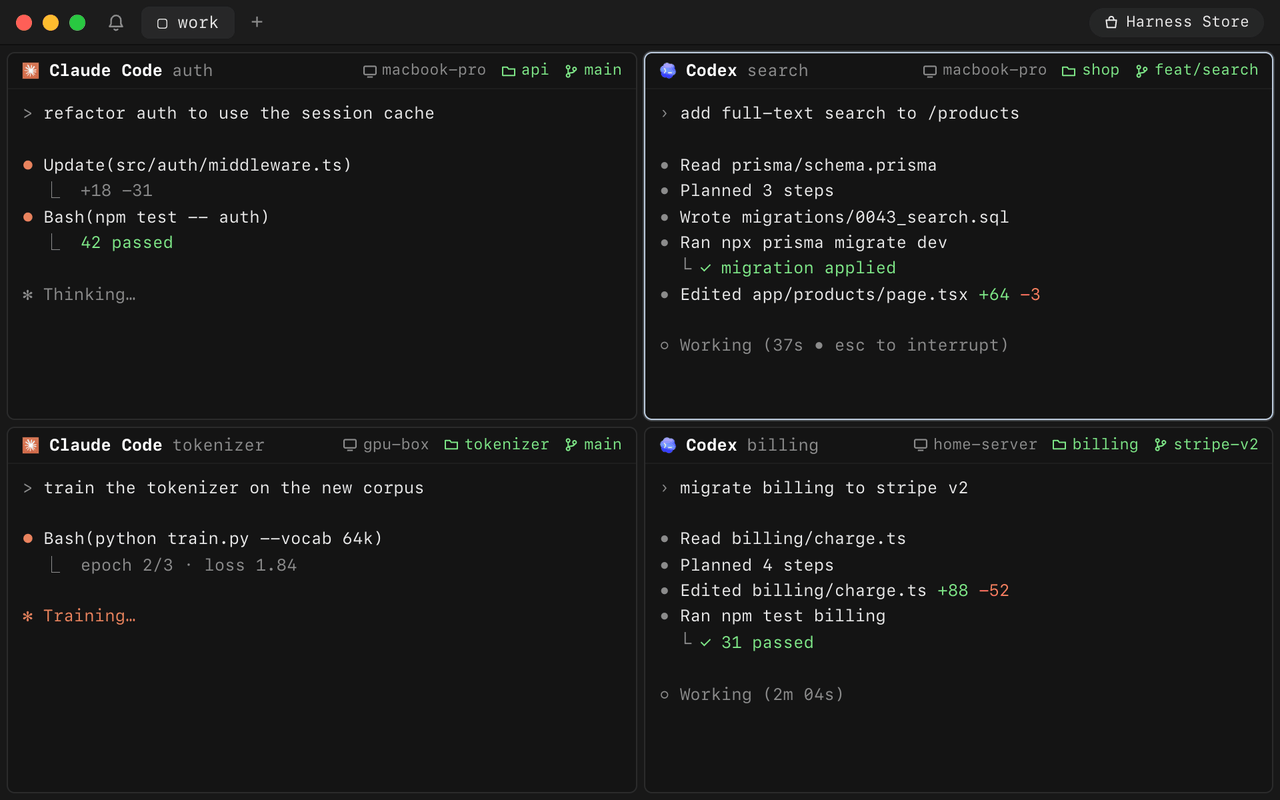Select macbook-pro host in search pane
The width and height of the screenshot is (1280, 800).
(985, 70)
